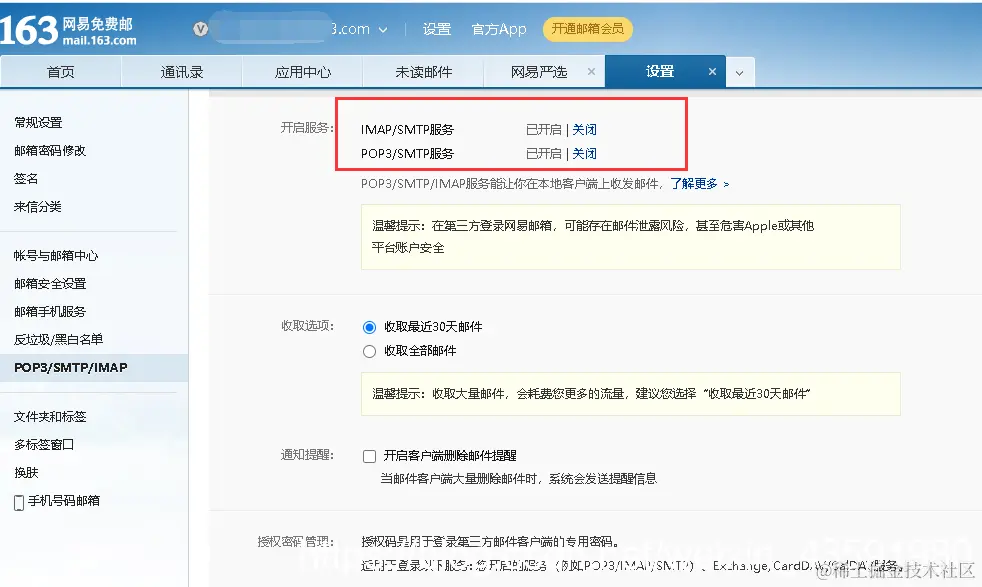
Task: Select the 收取最近30天邮件 radio option
Action: click(369, 327)
